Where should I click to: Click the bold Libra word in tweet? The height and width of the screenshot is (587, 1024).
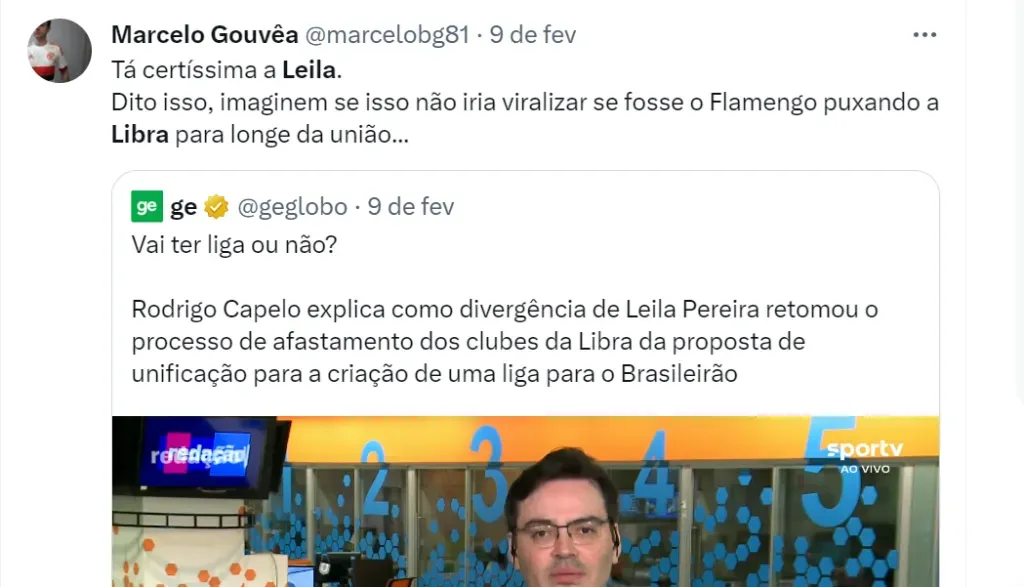click(x=140, y=135)
